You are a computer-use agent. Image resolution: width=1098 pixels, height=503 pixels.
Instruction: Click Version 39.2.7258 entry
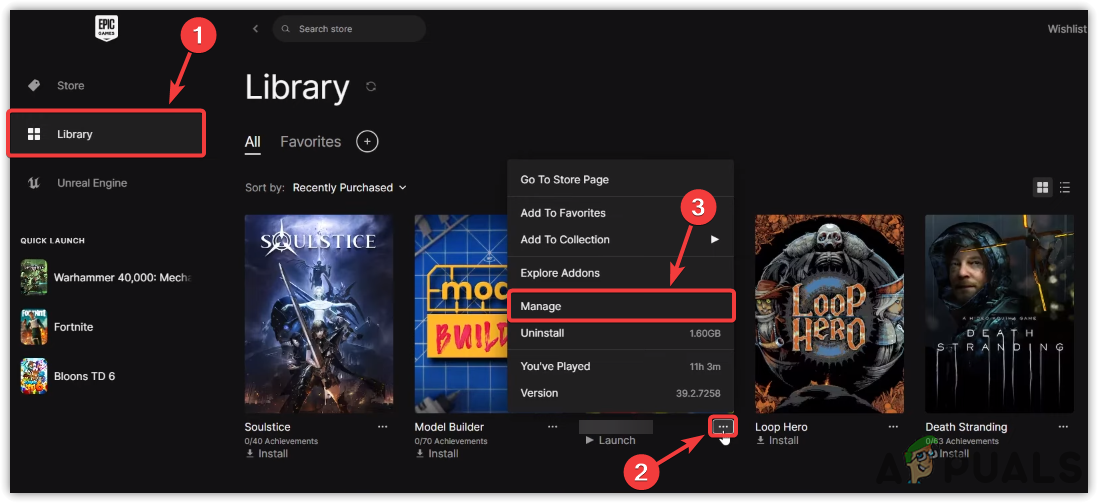point(620,393)
